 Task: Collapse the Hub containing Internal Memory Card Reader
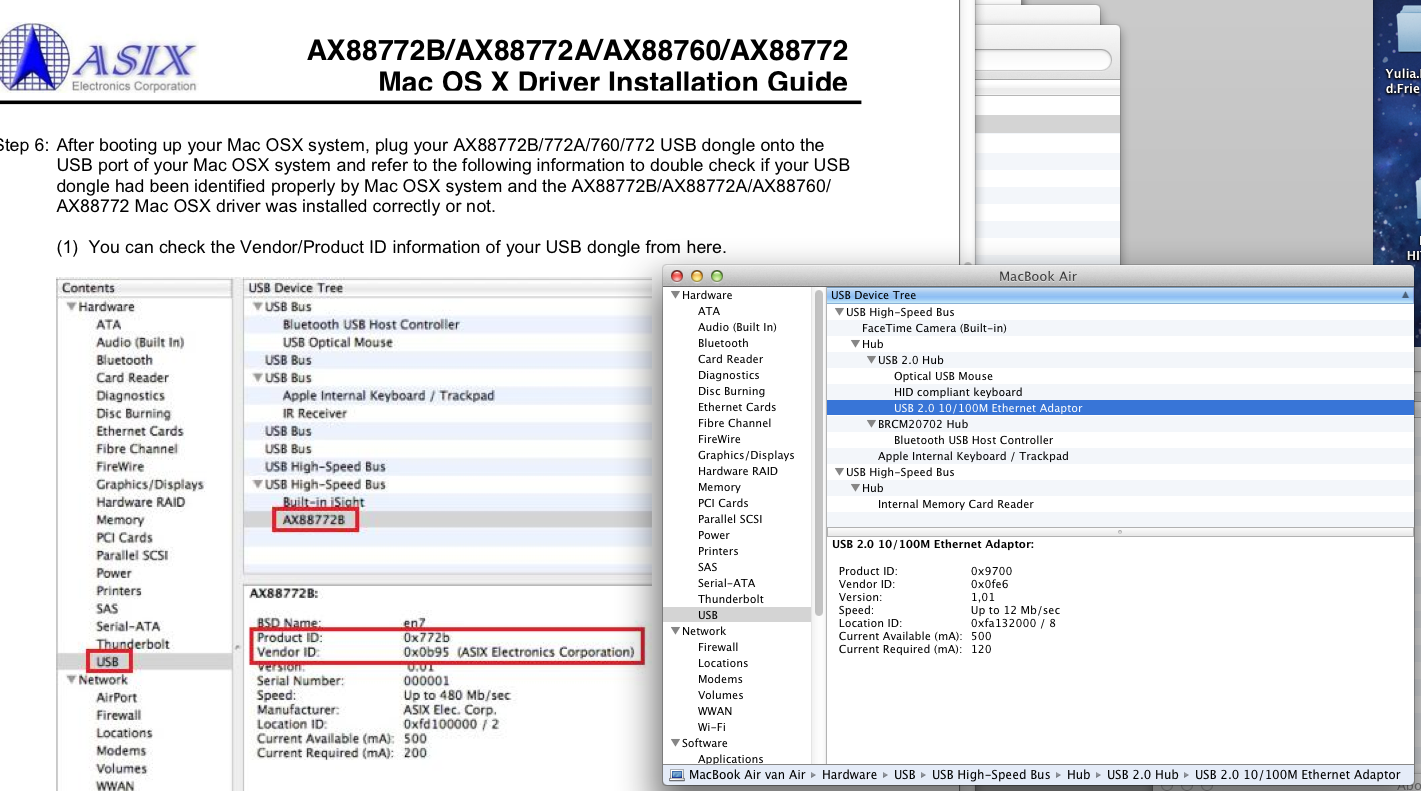855,488
